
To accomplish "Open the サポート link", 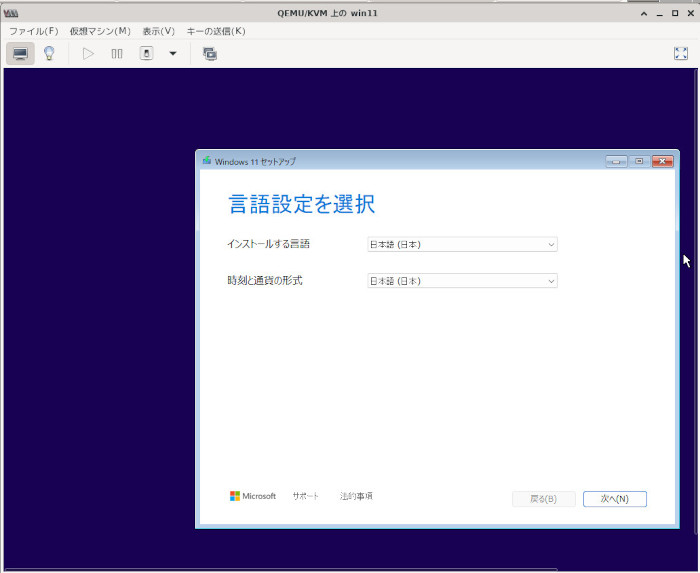I will [306, 496].
